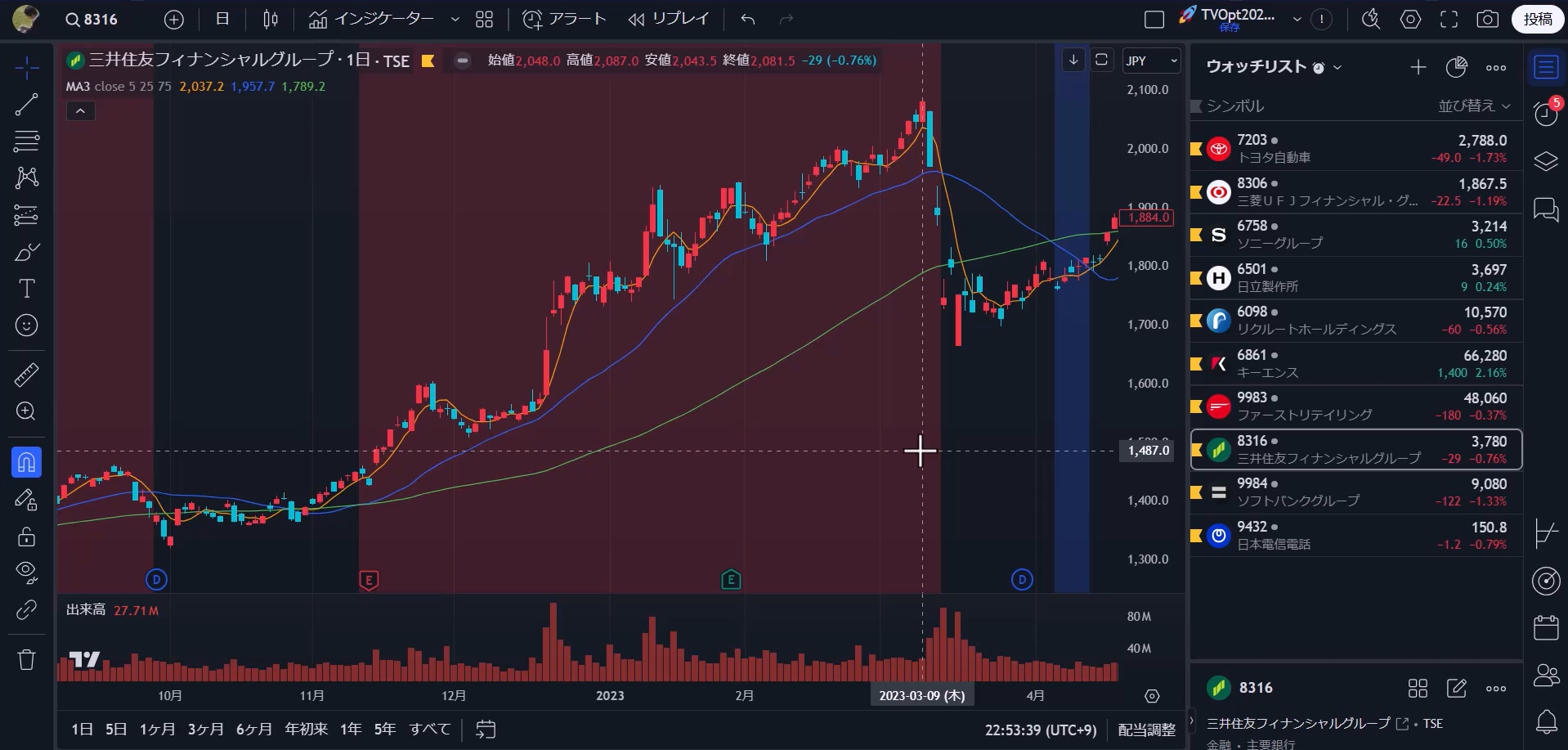Open the go to date calendar icon

(486, 729)
